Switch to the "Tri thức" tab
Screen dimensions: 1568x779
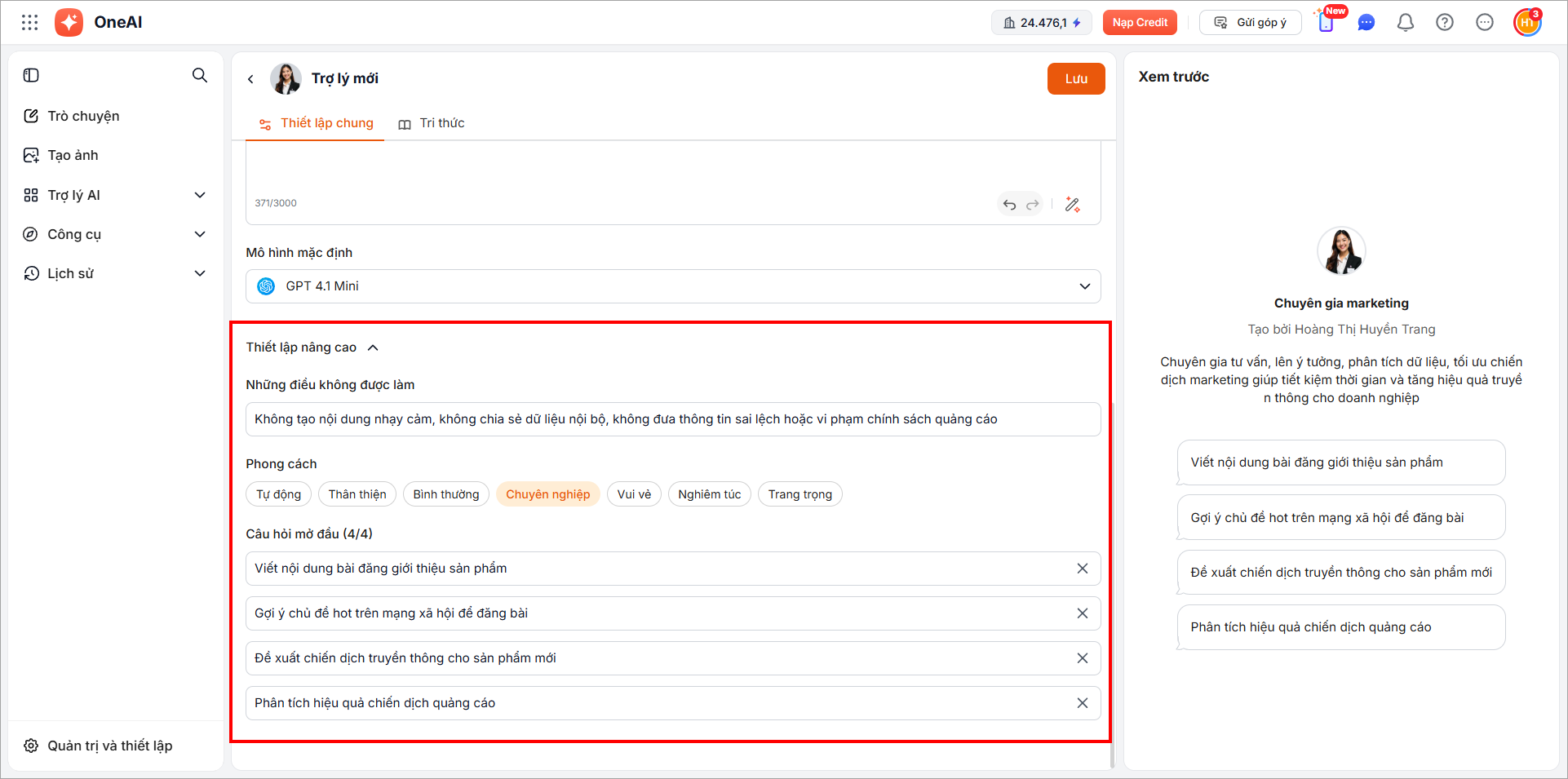(432, 123)
